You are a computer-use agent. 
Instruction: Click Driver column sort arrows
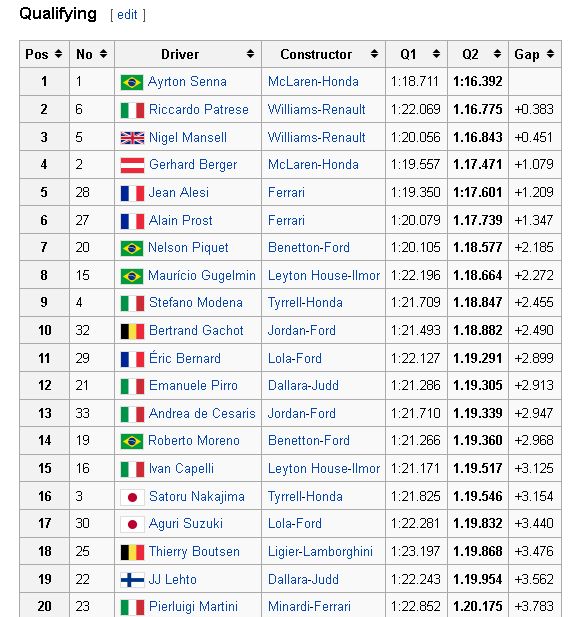pyautogui.click(x=250, y=54)
